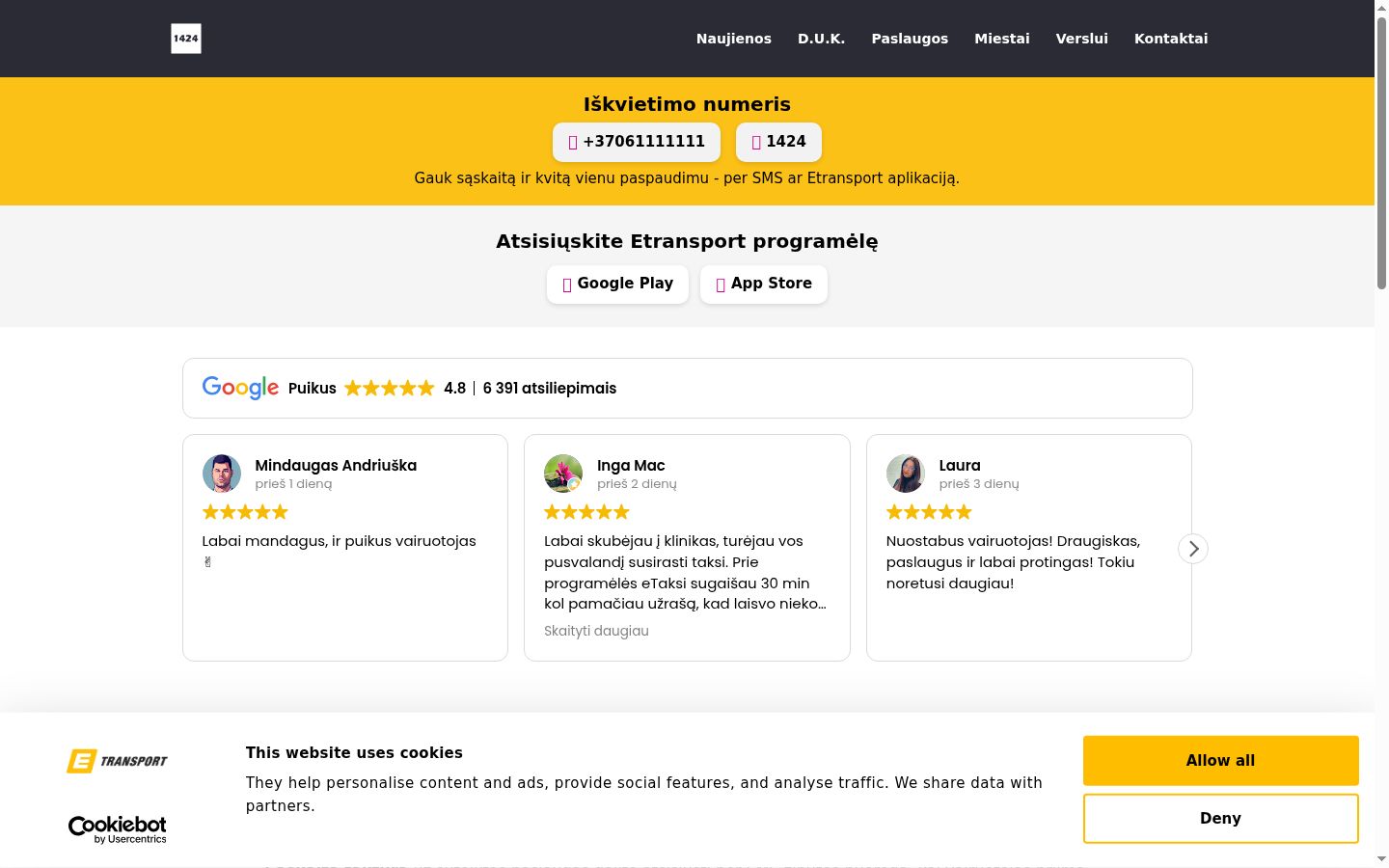Click the 'This website uses cookies' title
Viewport: 1389px width, 868px height.
(x=354, y=753)
